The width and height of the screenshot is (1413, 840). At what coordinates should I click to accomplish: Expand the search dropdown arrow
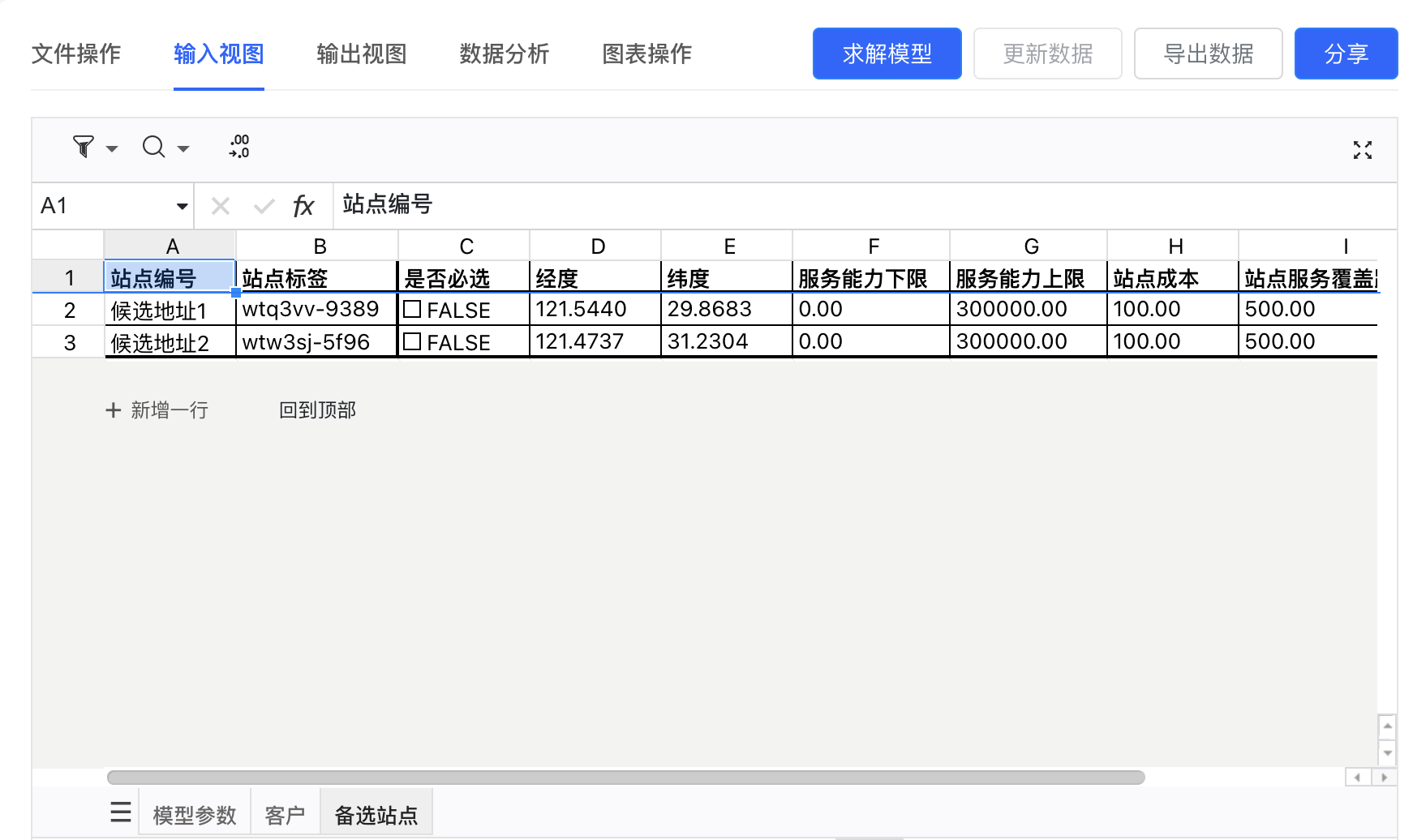pos(183,149)
